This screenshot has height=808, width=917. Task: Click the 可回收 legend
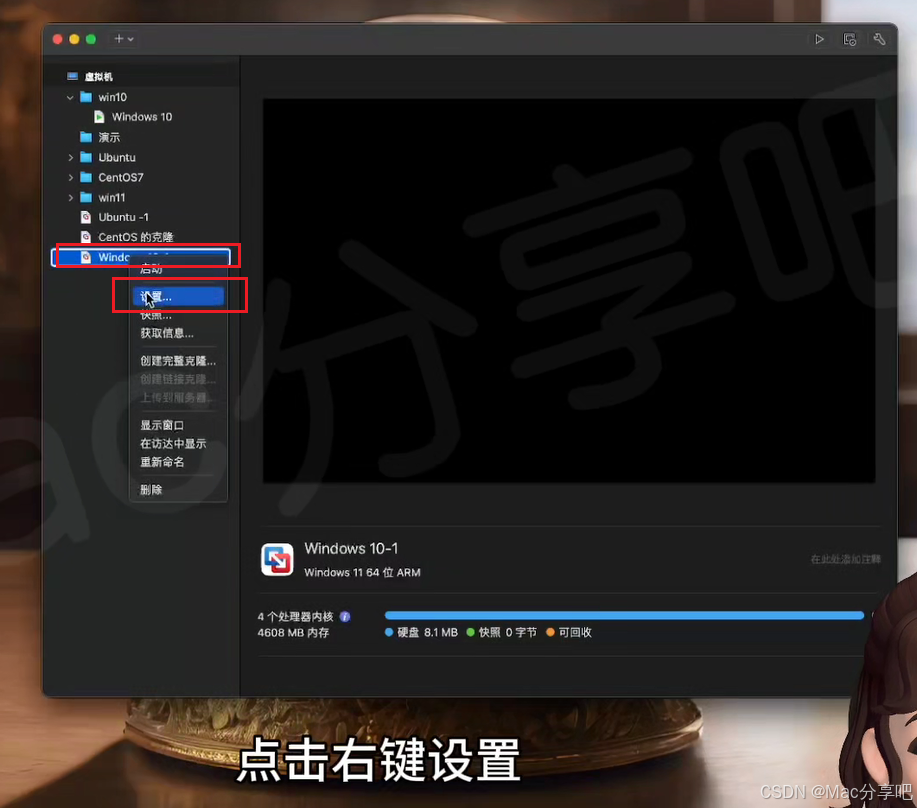[x=568, y=633]
